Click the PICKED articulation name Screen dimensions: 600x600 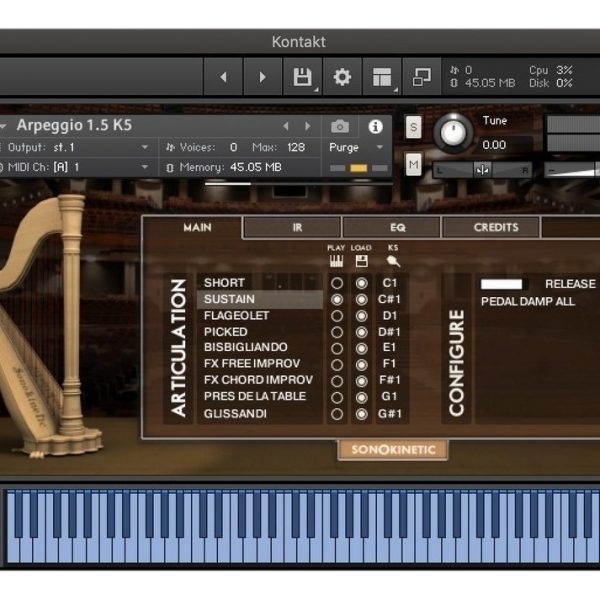pos(225,332)
